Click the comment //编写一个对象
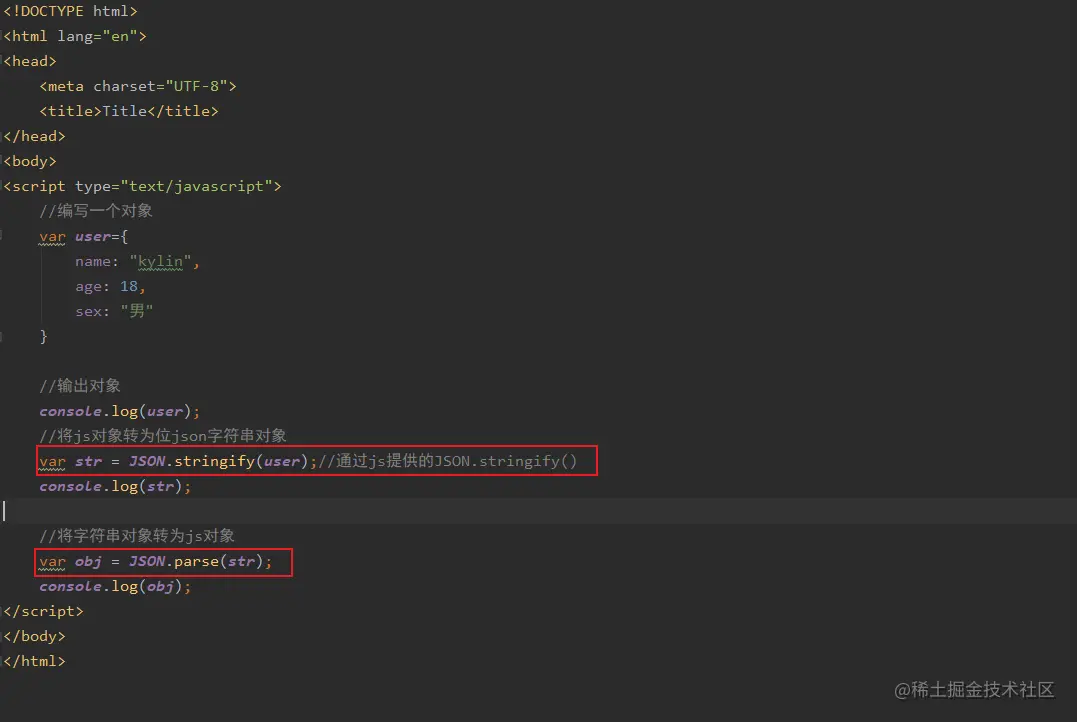The image size is (1077, 722). coord(96,211)
